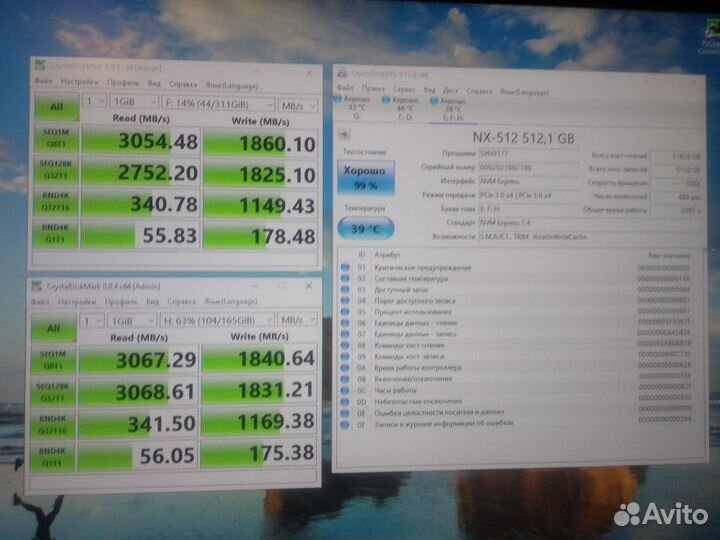
Task: Click app icon of the H: drive CrystalDiskMark window
Action: pyautogui.click(x=37, y=286)
